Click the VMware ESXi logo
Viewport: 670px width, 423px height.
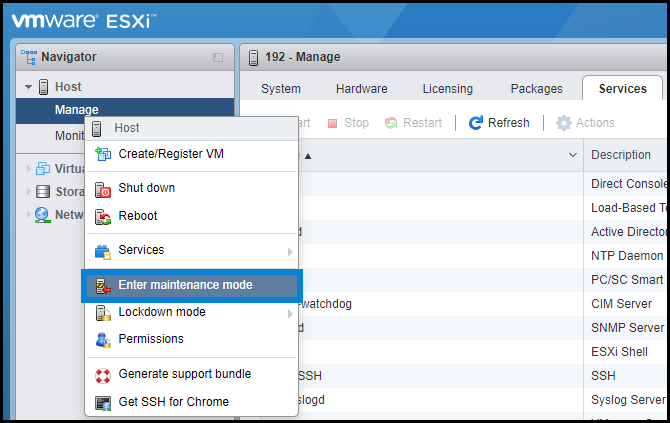click(84, 21)
